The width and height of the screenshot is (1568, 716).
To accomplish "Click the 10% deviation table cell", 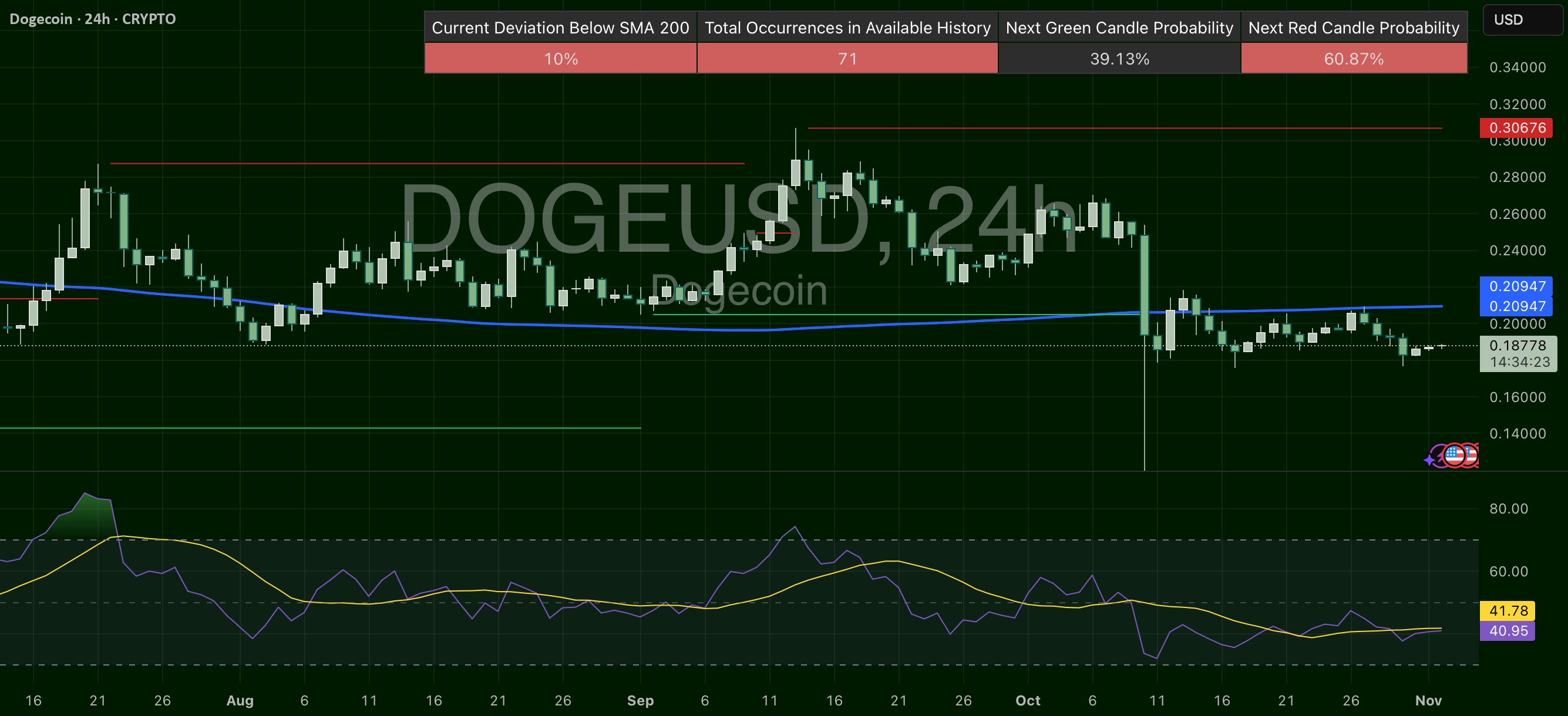I will click(560, 59).
